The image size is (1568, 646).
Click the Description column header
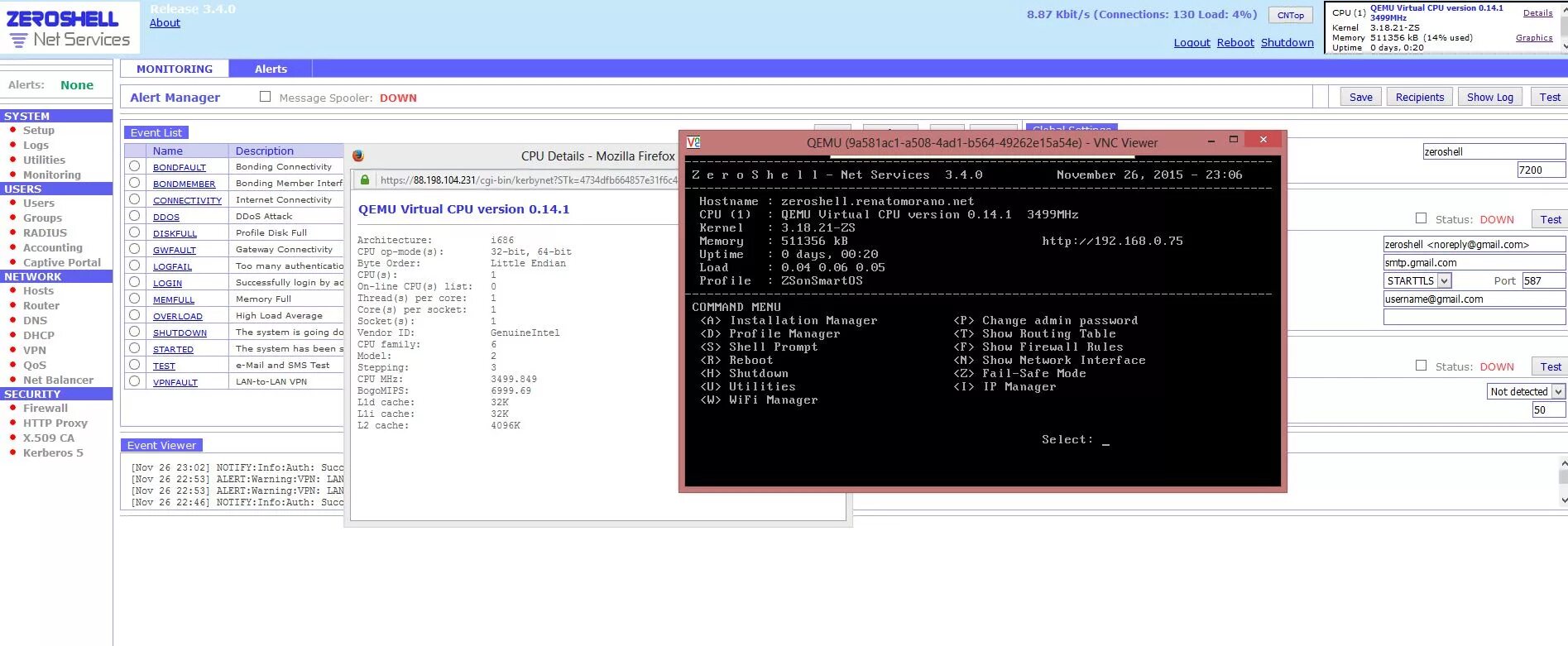(265, 151)
